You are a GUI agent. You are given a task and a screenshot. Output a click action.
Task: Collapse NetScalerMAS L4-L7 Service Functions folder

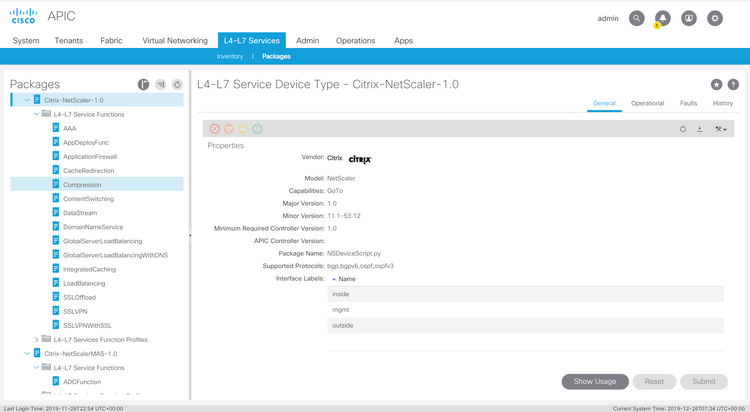36,367
